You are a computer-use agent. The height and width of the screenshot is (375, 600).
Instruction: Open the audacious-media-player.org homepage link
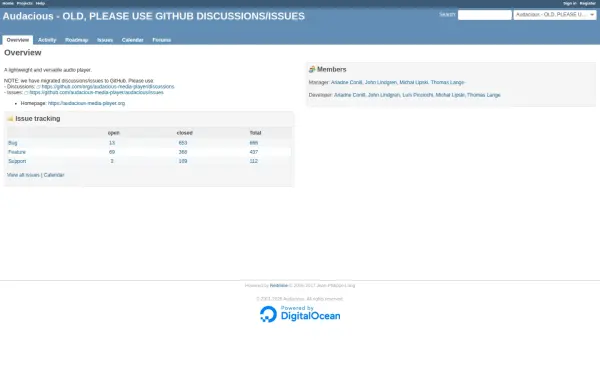86,103
